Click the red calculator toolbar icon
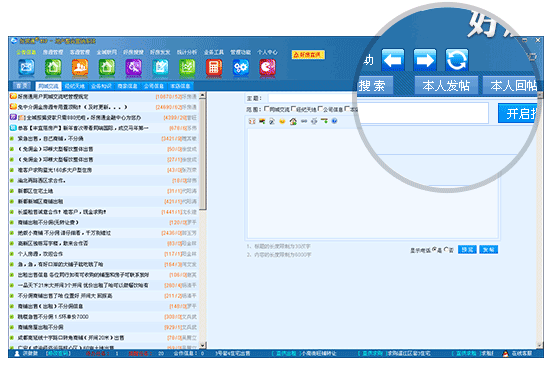558x365 pixels. click(214, 68)
